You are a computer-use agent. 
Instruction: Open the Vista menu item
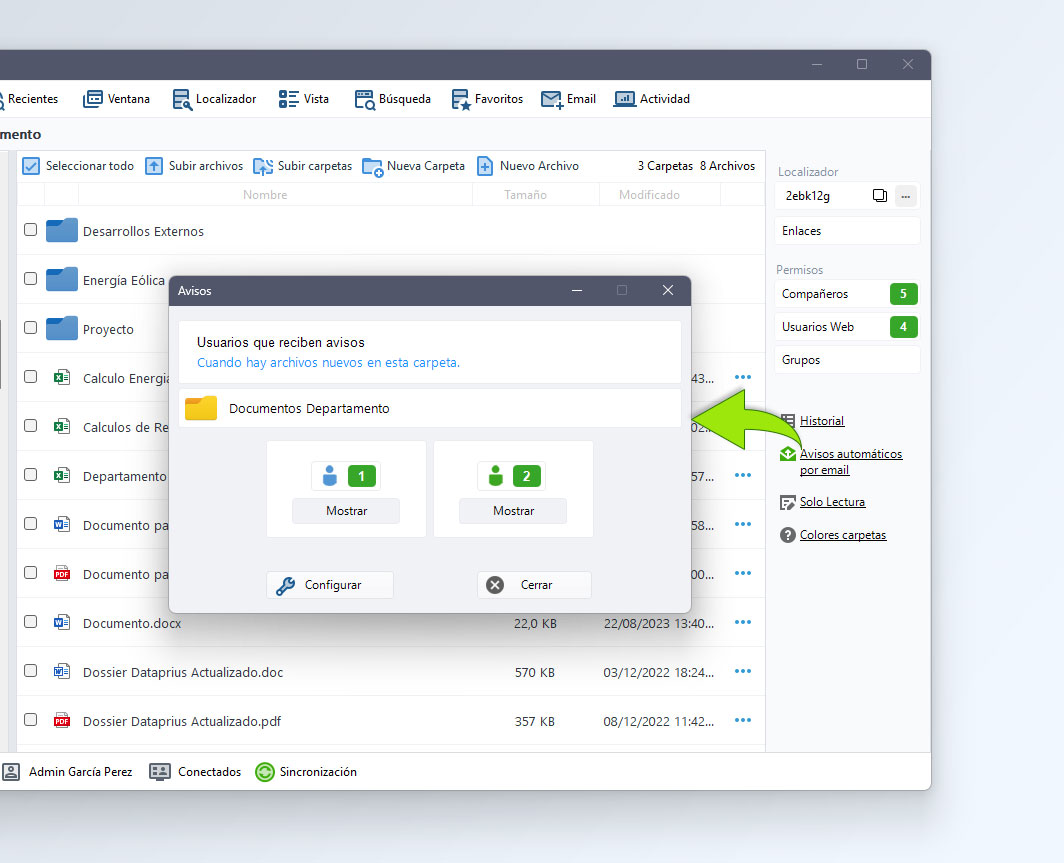pos(304,99)
